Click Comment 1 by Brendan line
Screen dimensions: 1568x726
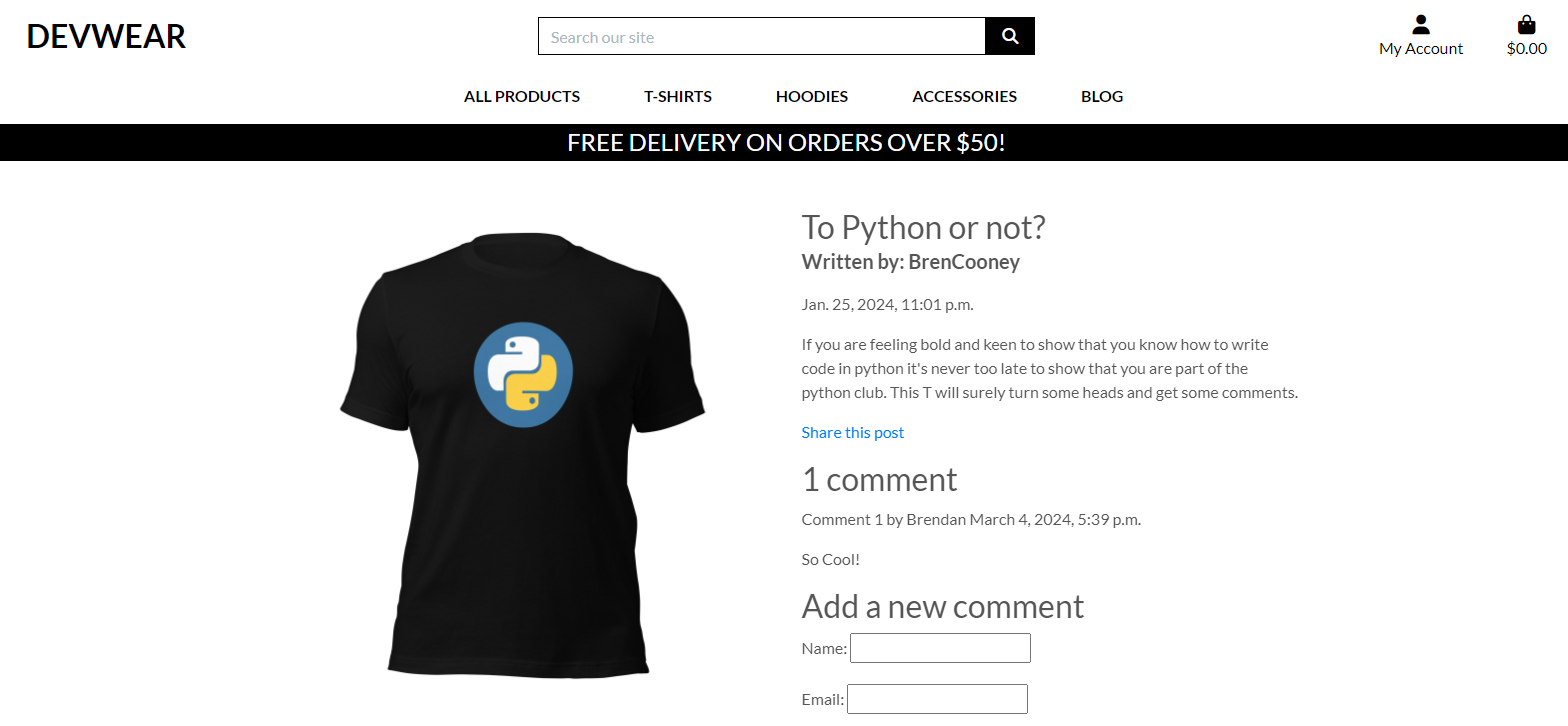[971, 519]
